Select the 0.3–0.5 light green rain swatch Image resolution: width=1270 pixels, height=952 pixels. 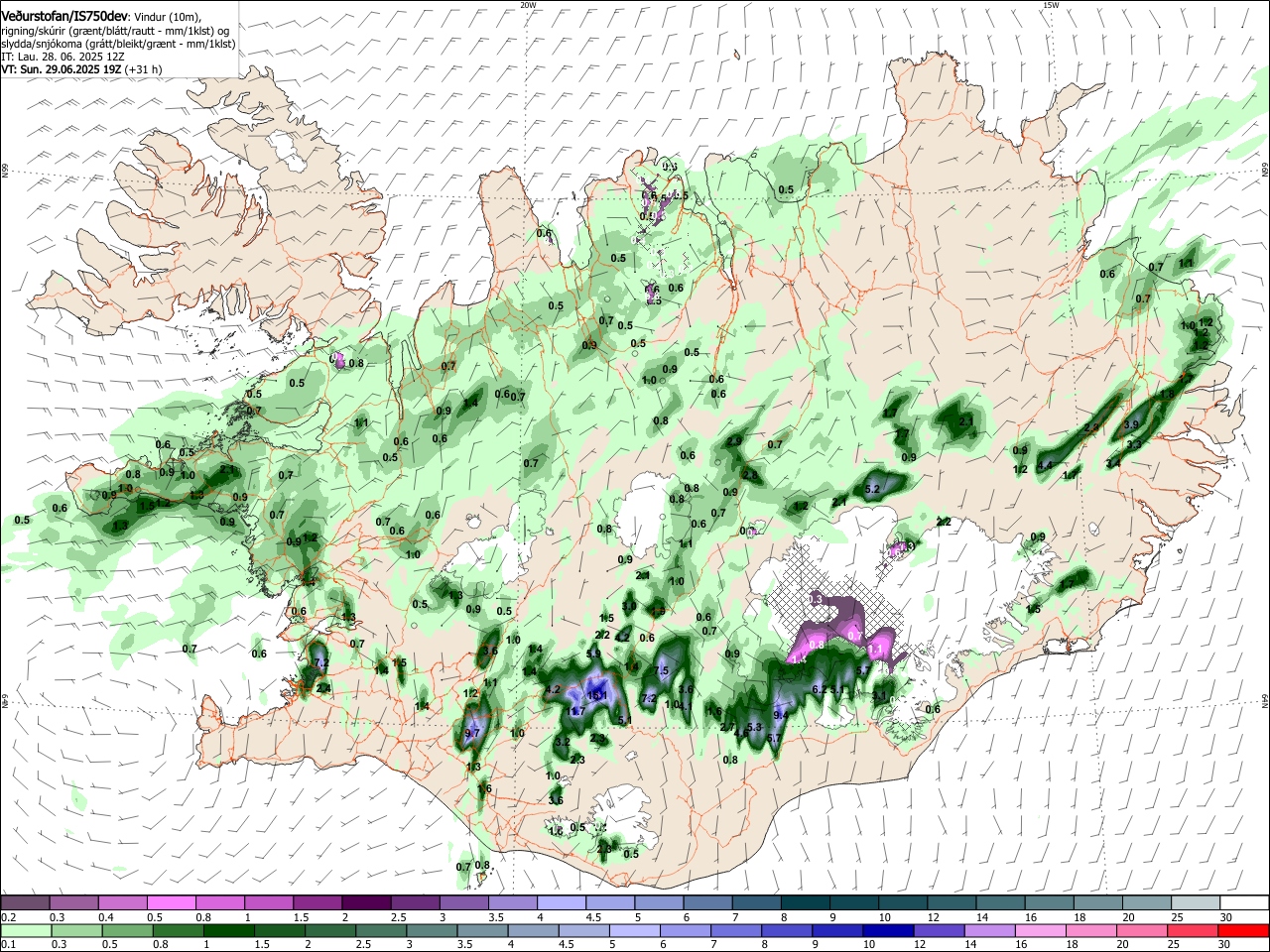75,930
